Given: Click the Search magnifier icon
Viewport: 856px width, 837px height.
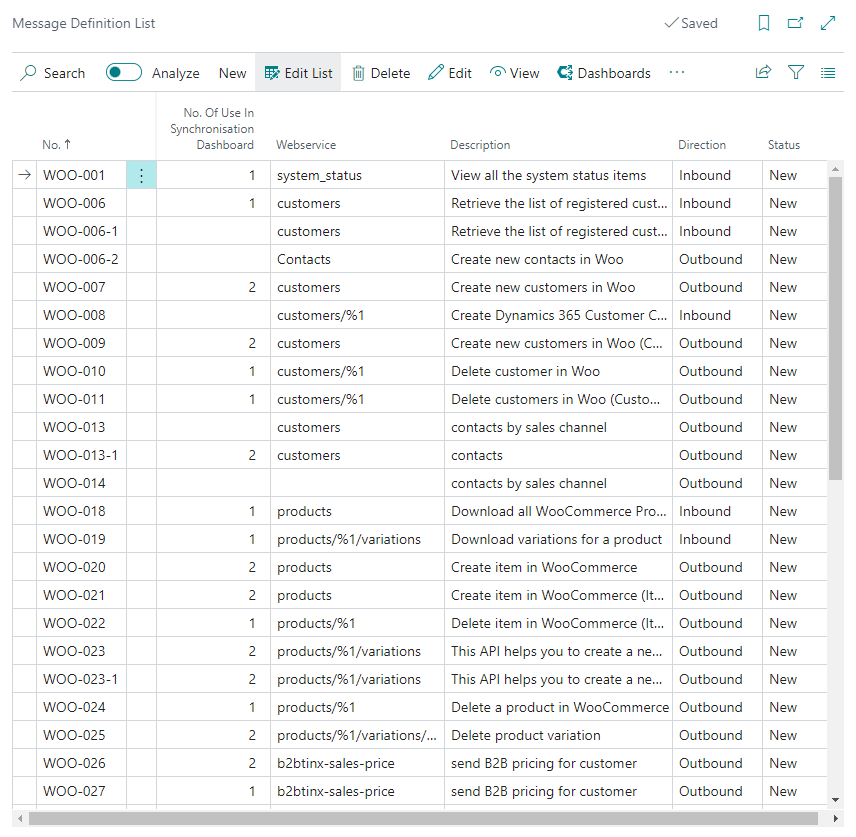Looking at the screenshot, I should [28, 73].
